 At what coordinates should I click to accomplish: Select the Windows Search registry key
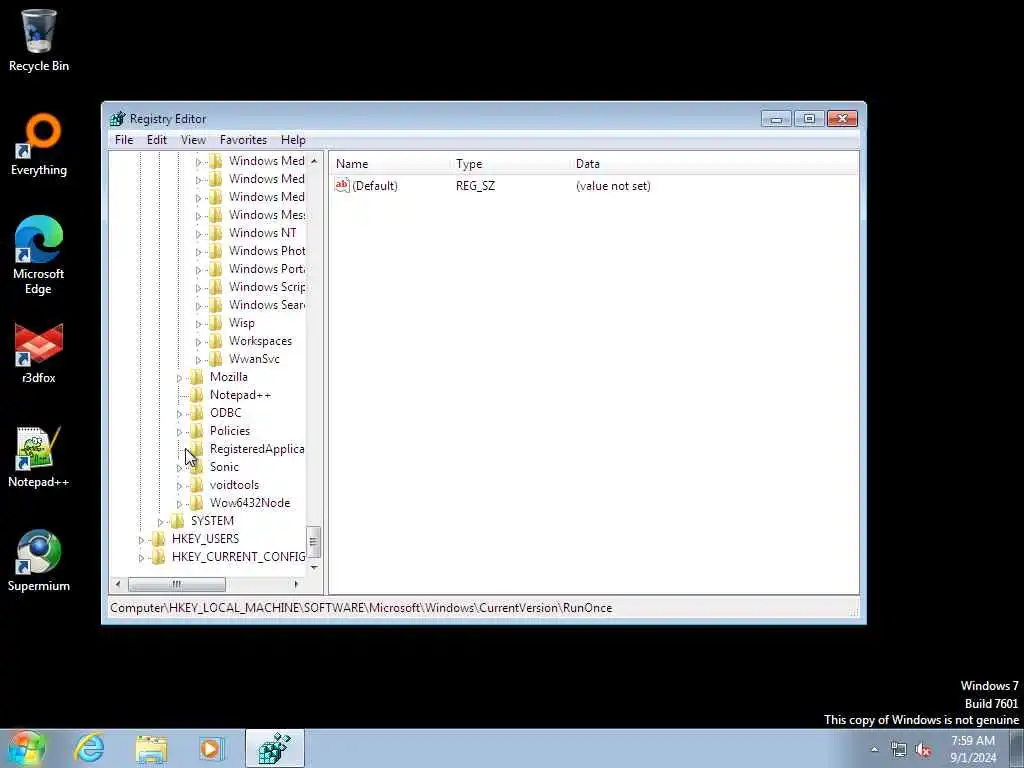pyautogui.click(x=266, y=305)
